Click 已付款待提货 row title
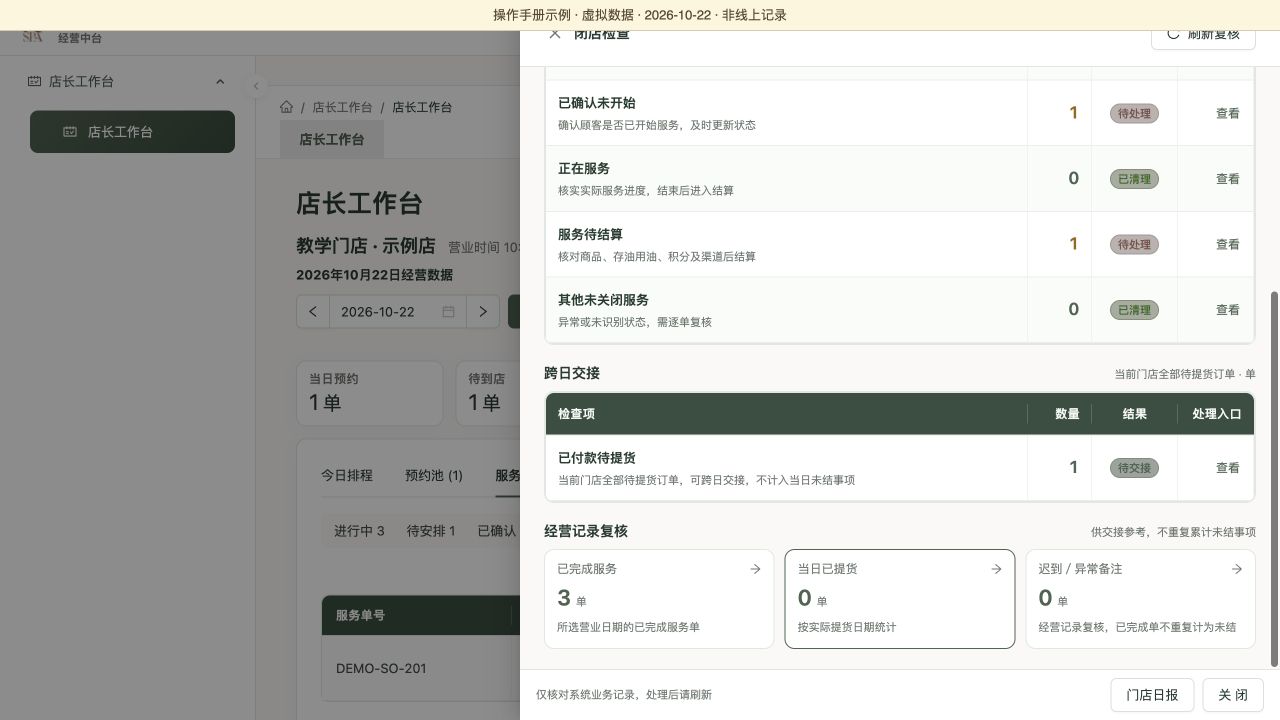Image resolution: width=1280 pixels, height=720 pixels. [x=596, y=458]
